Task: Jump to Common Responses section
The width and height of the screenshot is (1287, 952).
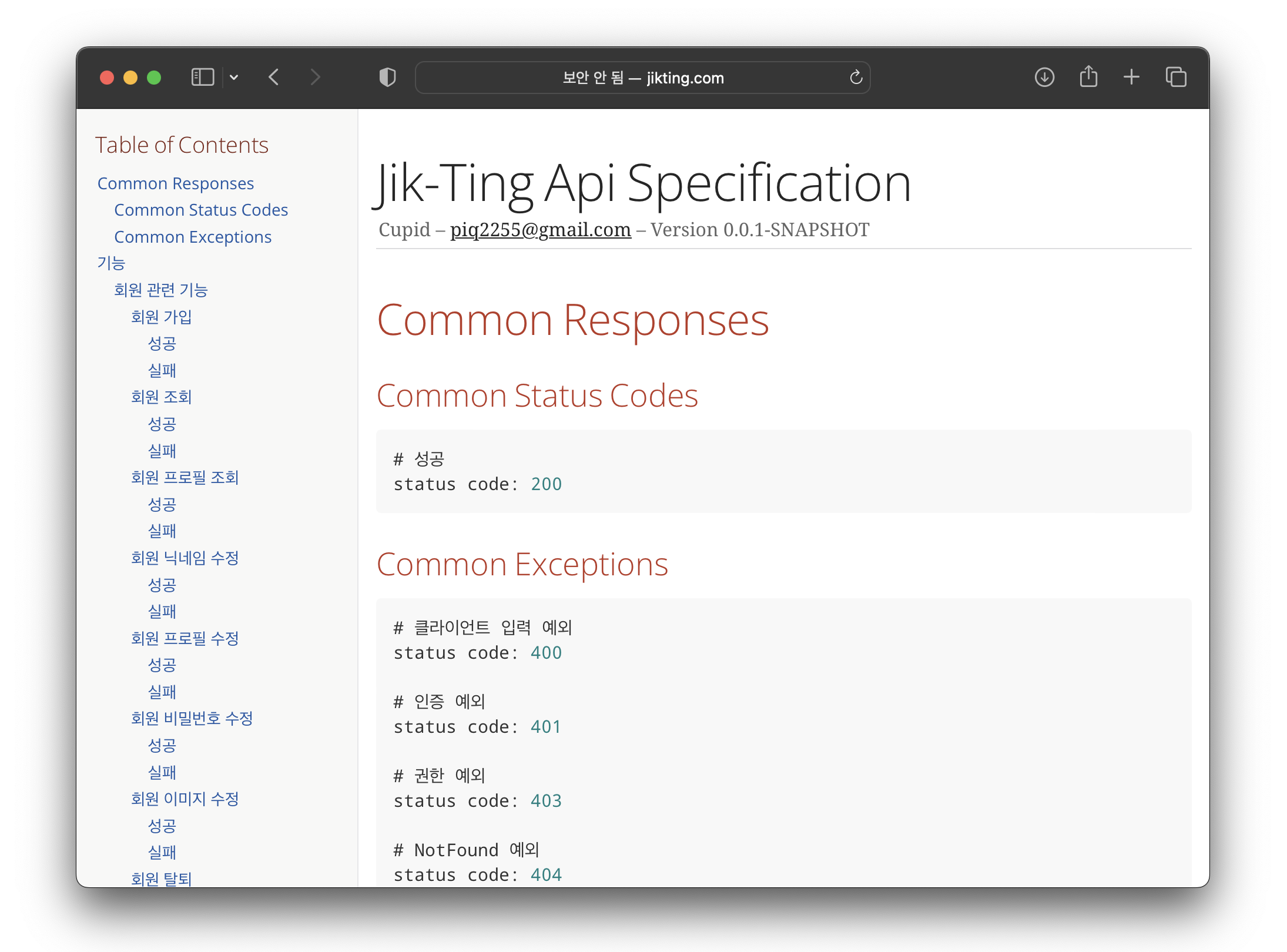Action: (x=175, y=183)
